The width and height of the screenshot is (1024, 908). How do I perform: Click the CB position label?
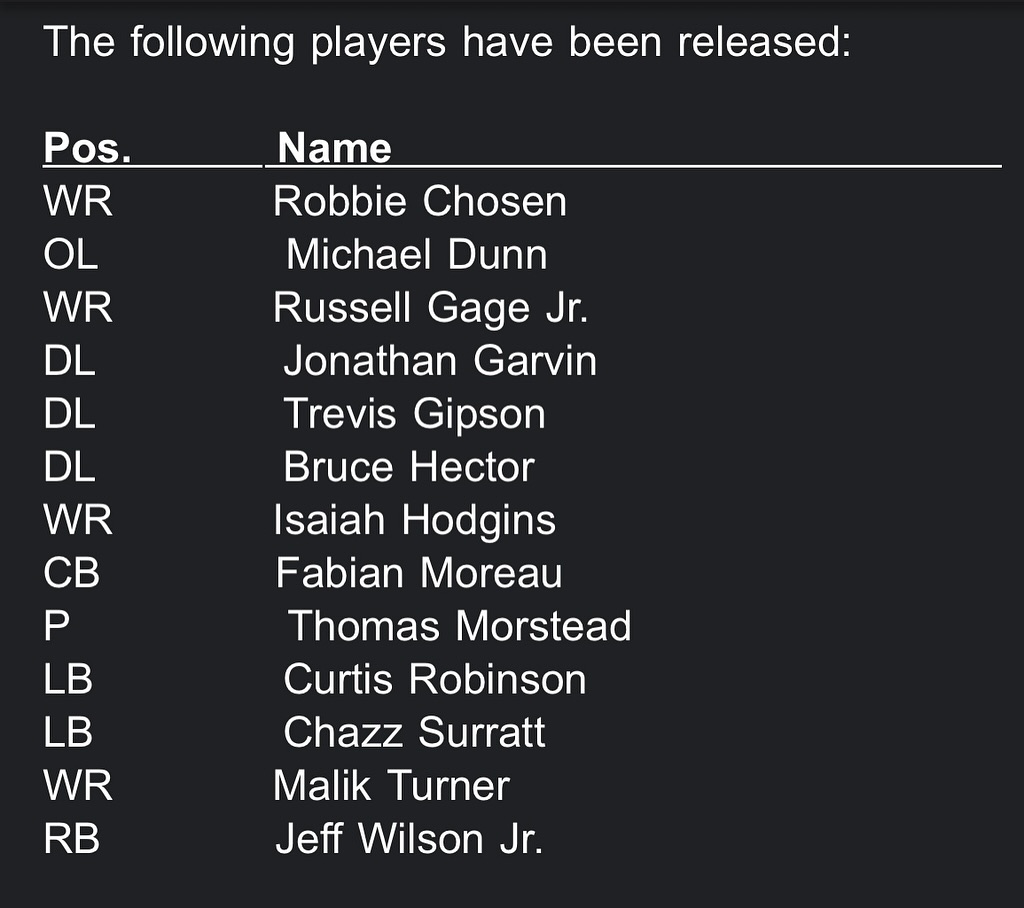tap(71, 573)
